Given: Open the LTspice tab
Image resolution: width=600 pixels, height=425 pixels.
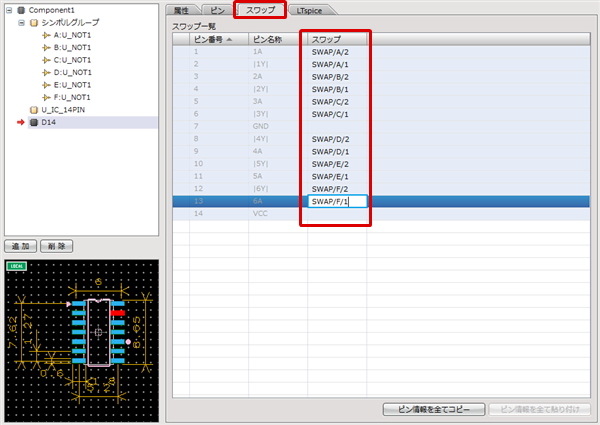Looking at the screenshot, I should click(x=309, y=11).
